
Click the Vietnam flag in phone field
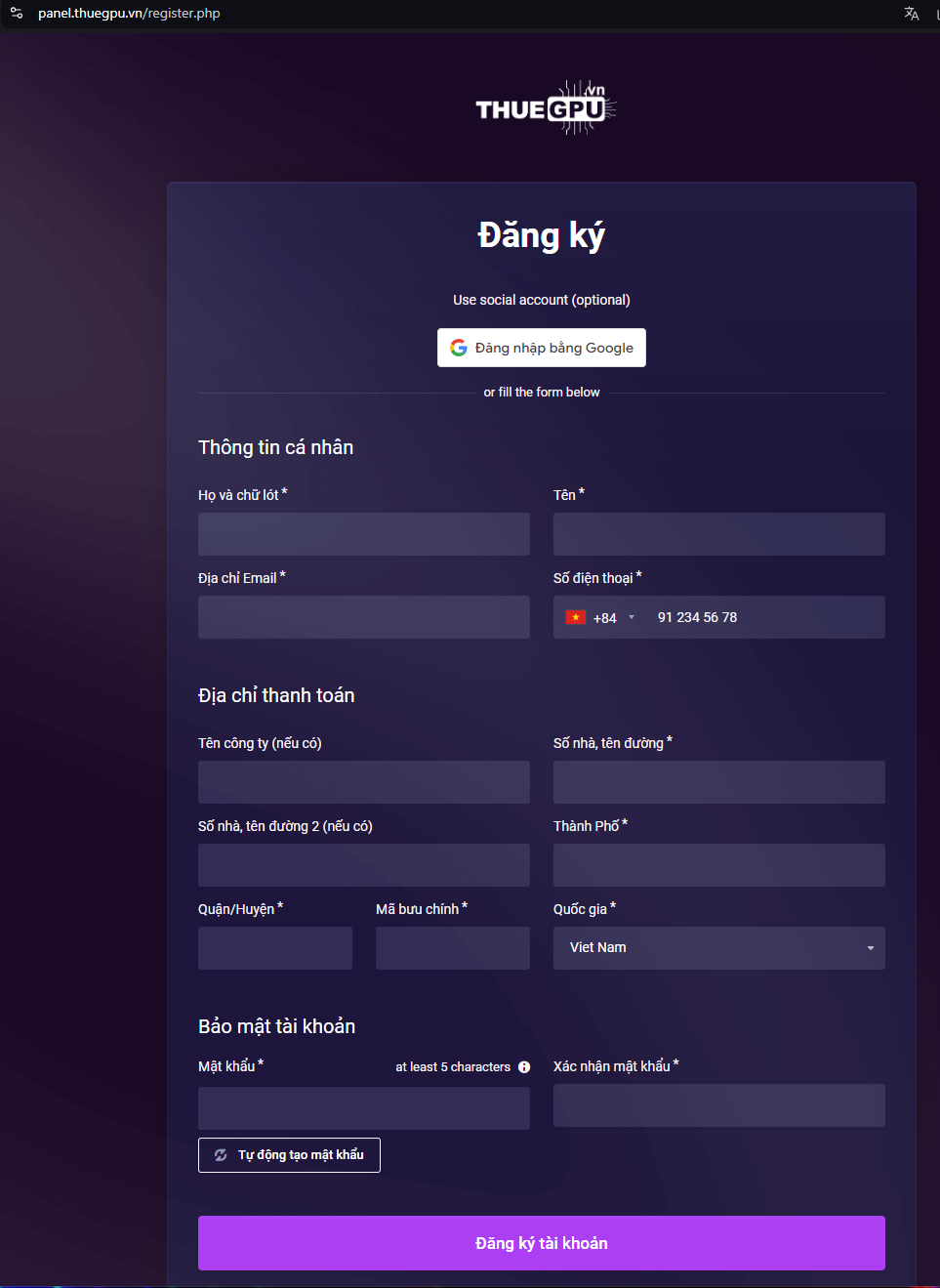coord(576,617)
